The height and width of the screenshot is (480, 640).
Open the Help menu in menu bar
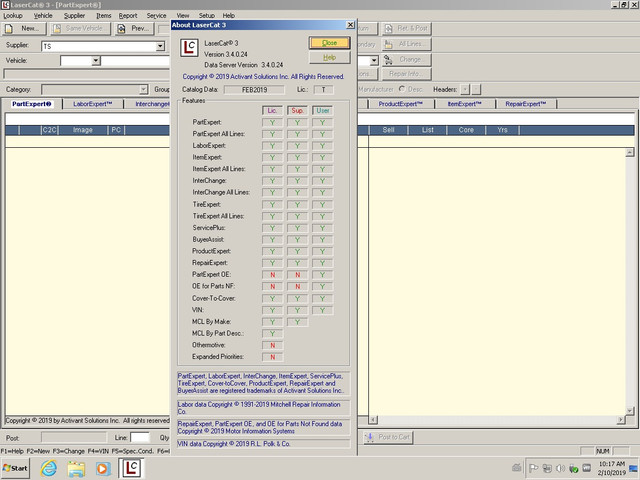point(229,16)
